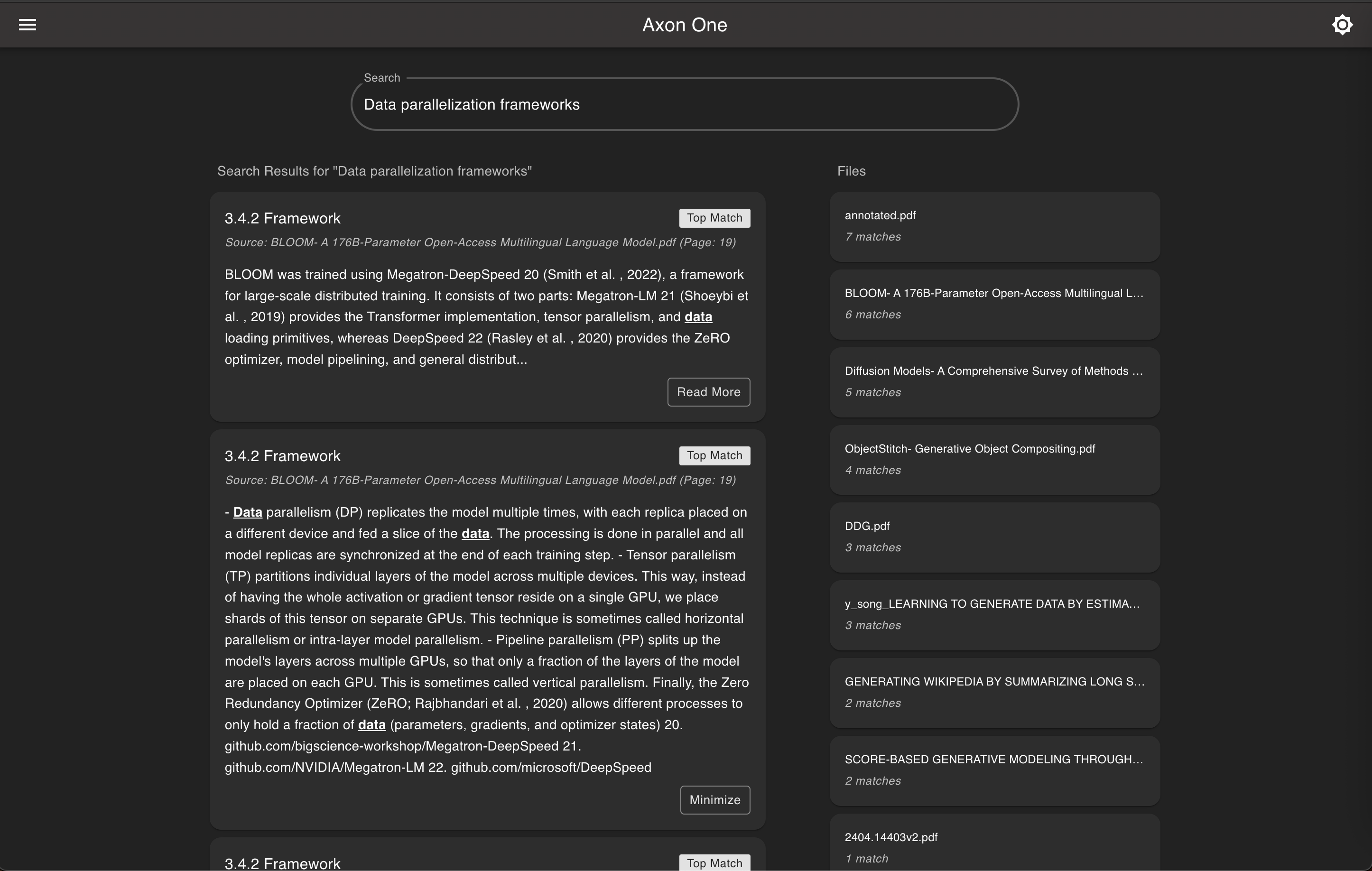The height and width of the screenshot is (871, 1372).
Task: Open the hamburger navigation menu
Action: [27, 25]
